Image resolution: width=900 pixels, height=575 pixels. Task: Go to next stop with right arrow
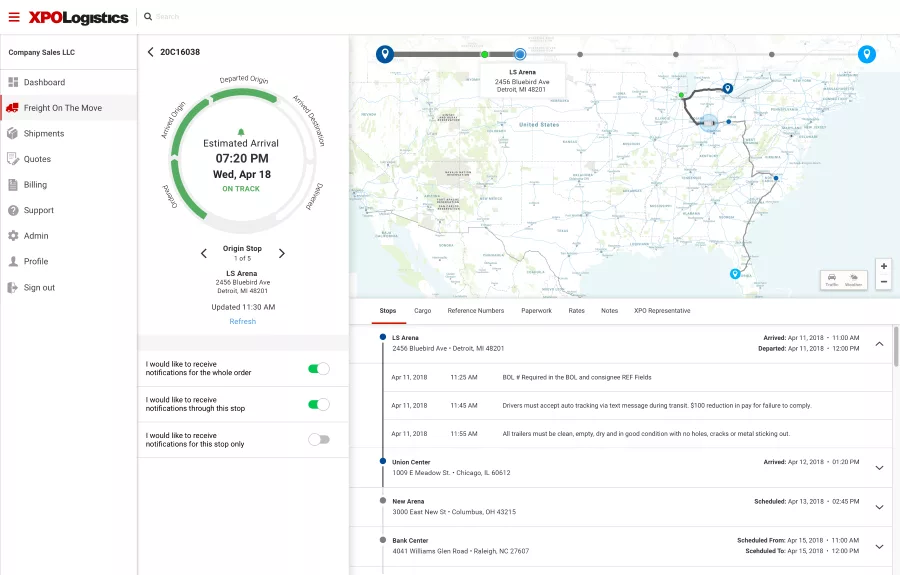(x=282, y=254)
